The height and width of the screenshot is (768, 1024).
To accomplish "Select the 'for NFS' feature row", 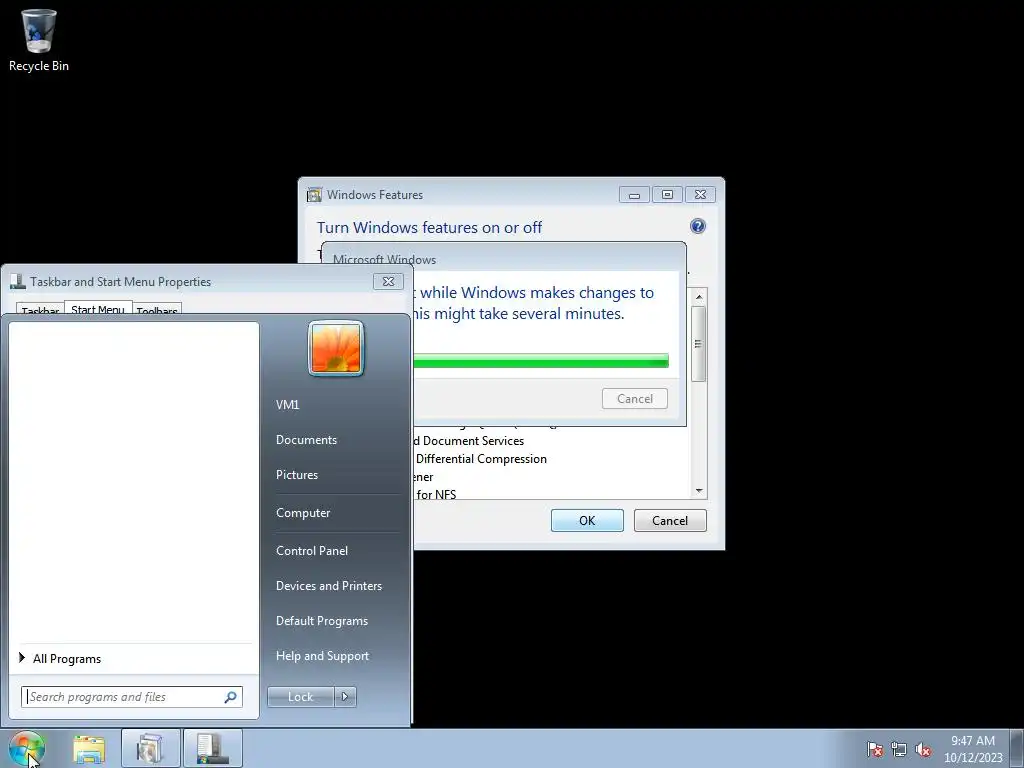I will 436,494.
